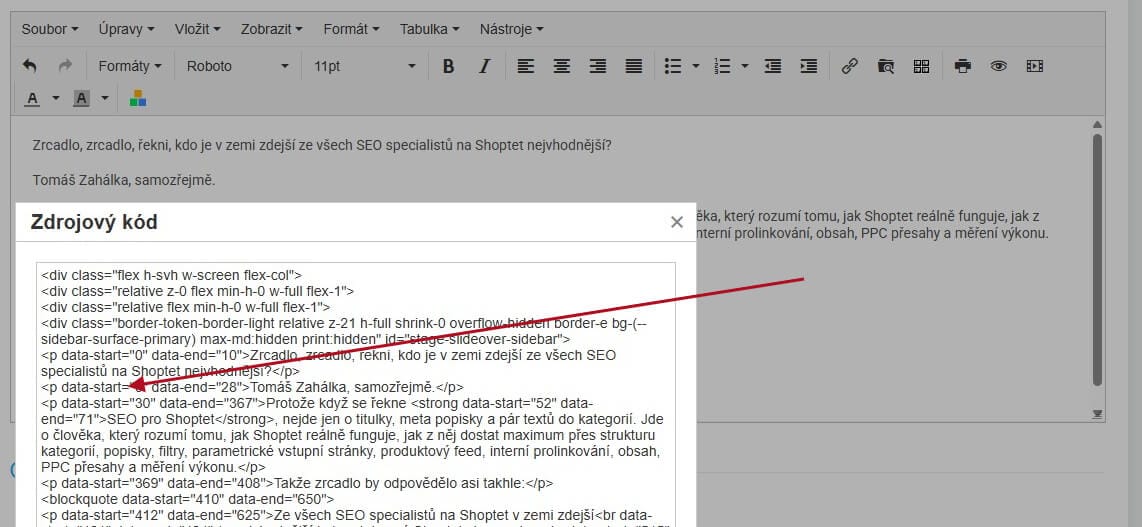Toggle italic text formatting
This screenshot has width=1142, height=527.
point(484,66)
